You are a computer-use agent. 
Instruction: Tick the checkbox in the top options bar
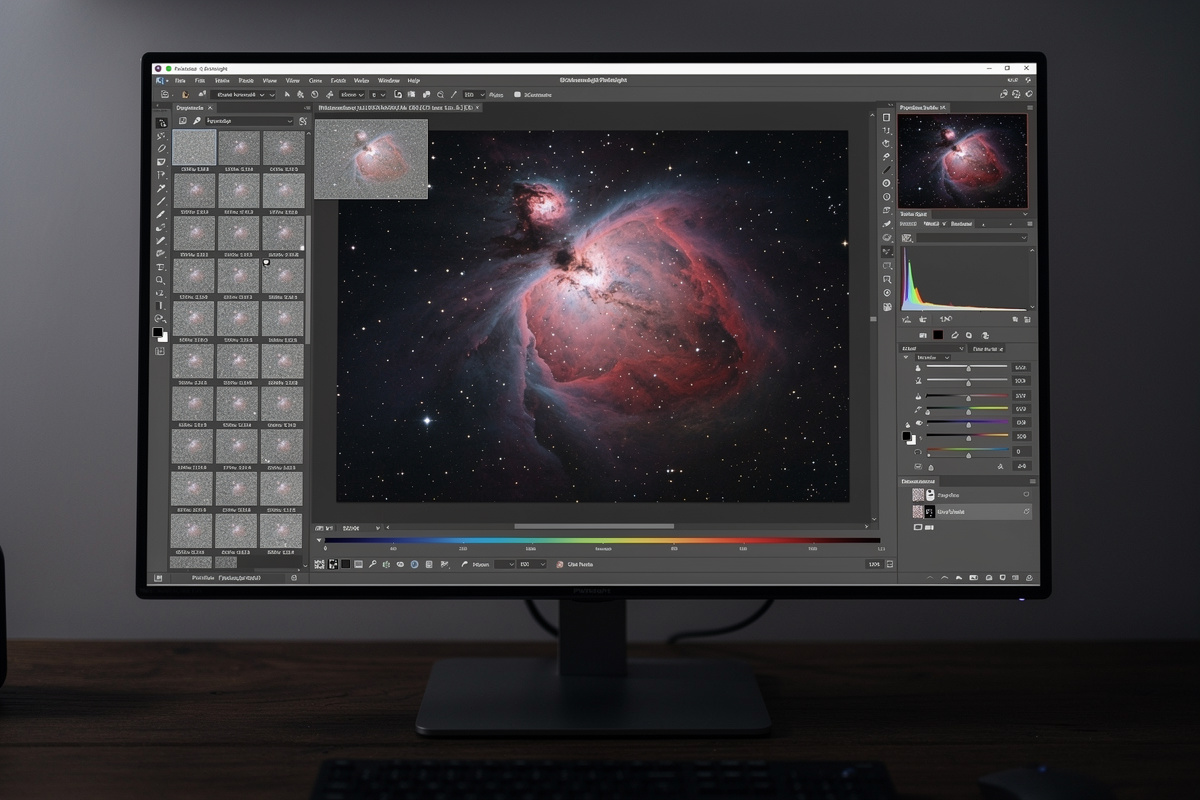(x=517, y=94)
